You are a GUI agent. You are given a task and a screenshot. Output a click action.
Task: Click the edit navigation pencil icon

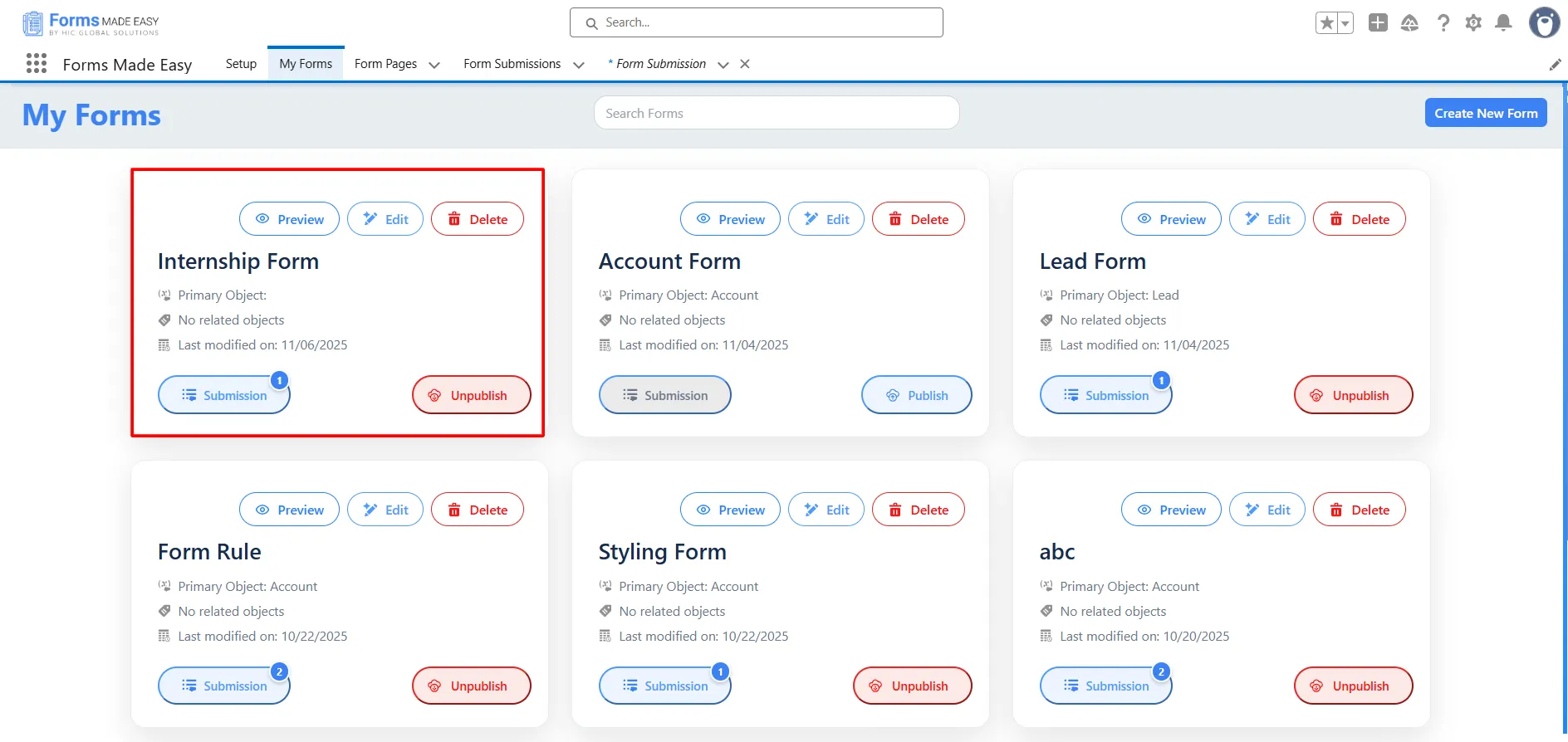coord(1555,65)
